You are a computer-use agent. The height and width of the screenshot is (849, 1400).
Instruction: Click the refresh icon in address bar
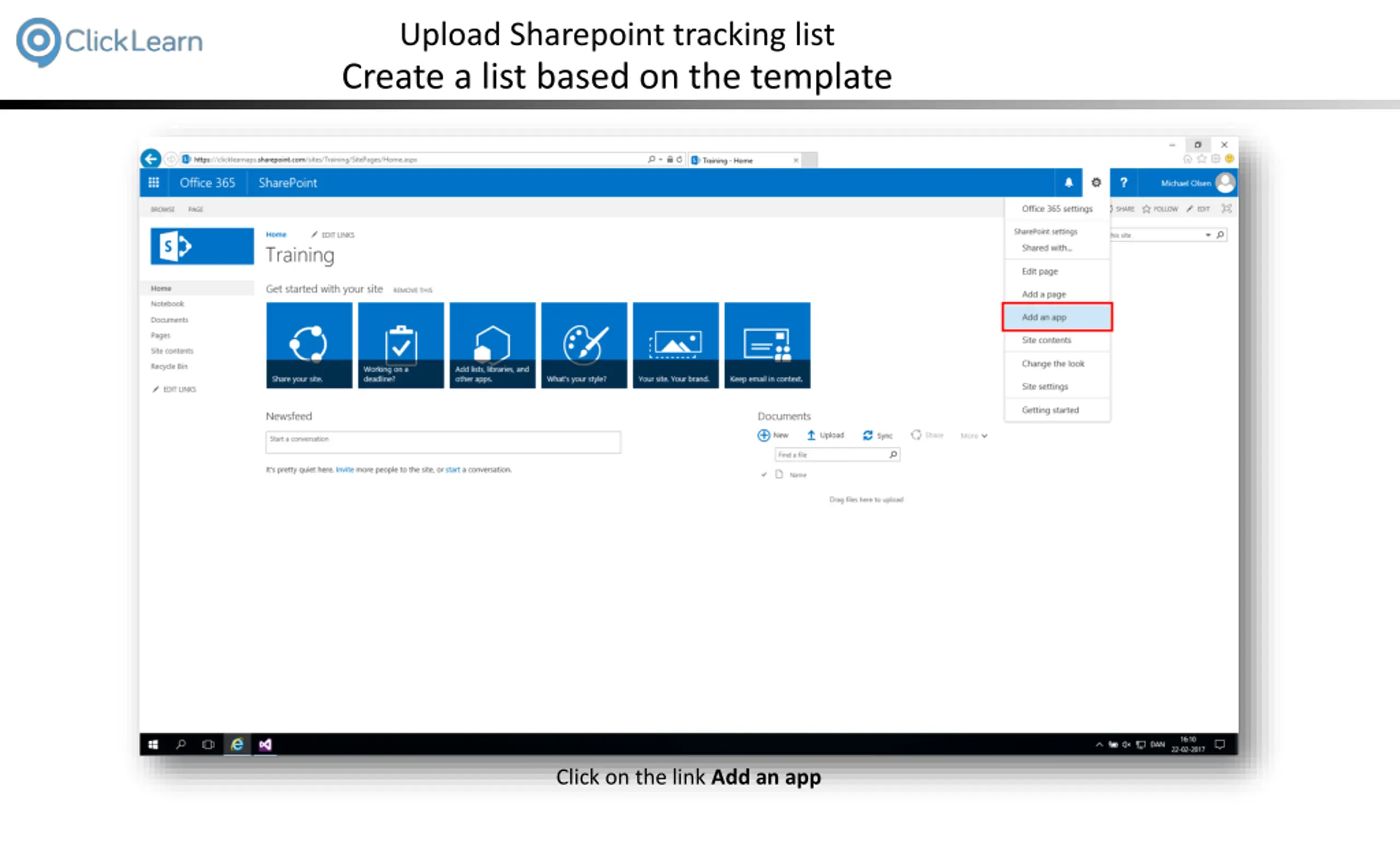click(x=679, y=160)
